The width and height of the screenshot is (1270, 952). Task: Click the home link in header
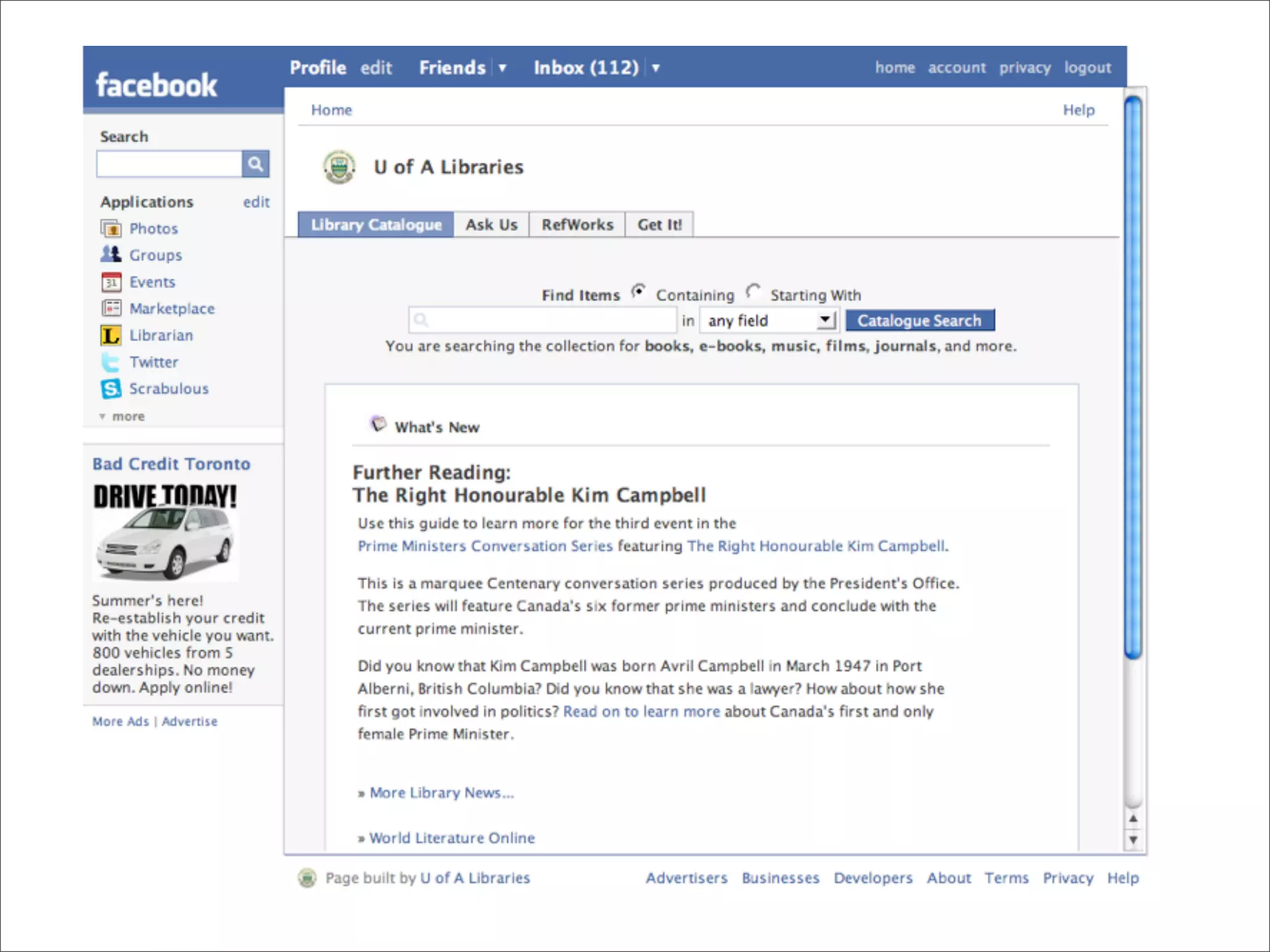(x=895, y=68)
